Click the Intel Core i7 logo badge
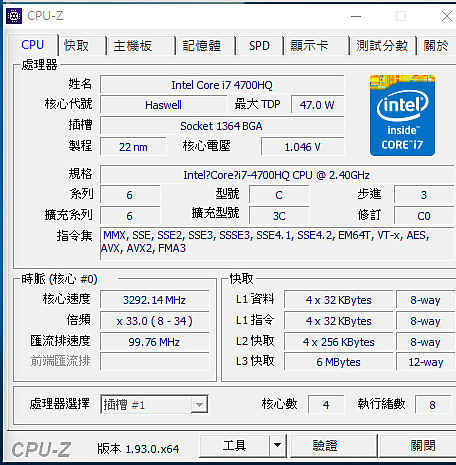The width and height of the screenshot is (456, 465). click(402, 115)
